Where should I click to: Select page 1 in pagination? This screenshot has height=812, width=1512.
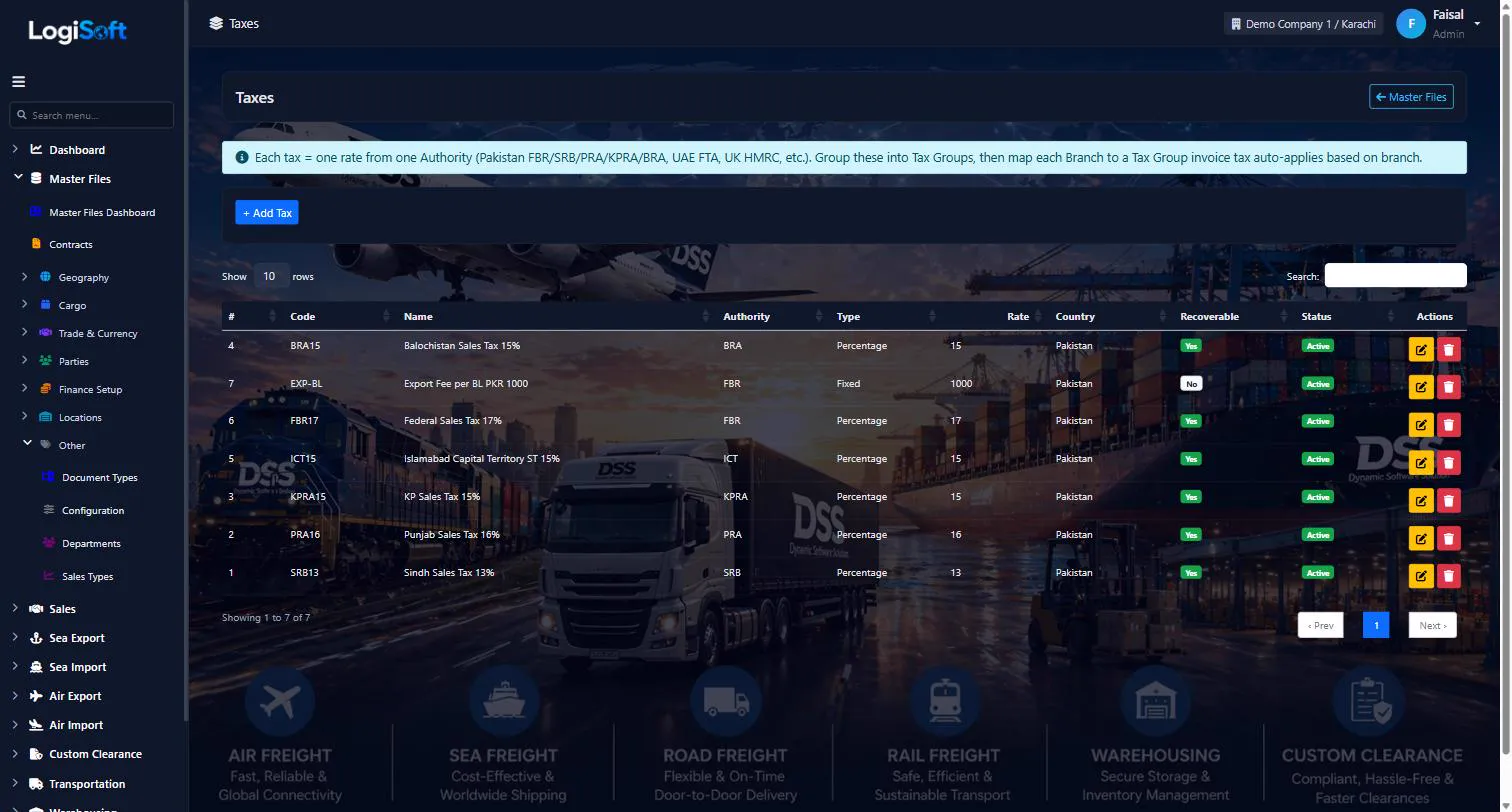1376,626
